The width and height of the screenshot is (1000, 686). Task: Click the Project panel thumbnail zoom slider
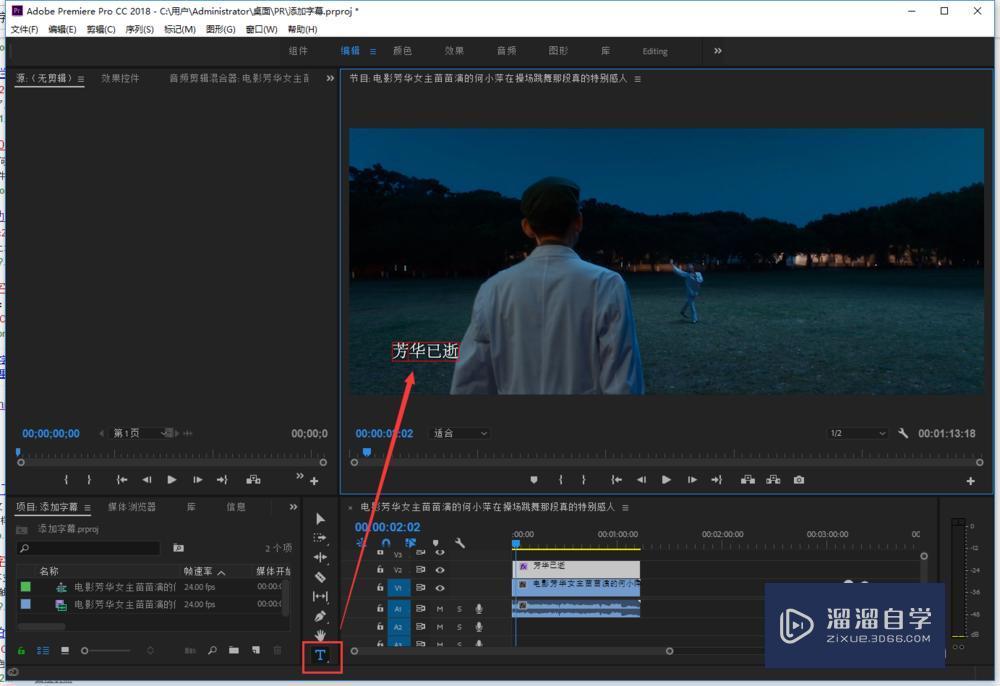coord(86,651)
